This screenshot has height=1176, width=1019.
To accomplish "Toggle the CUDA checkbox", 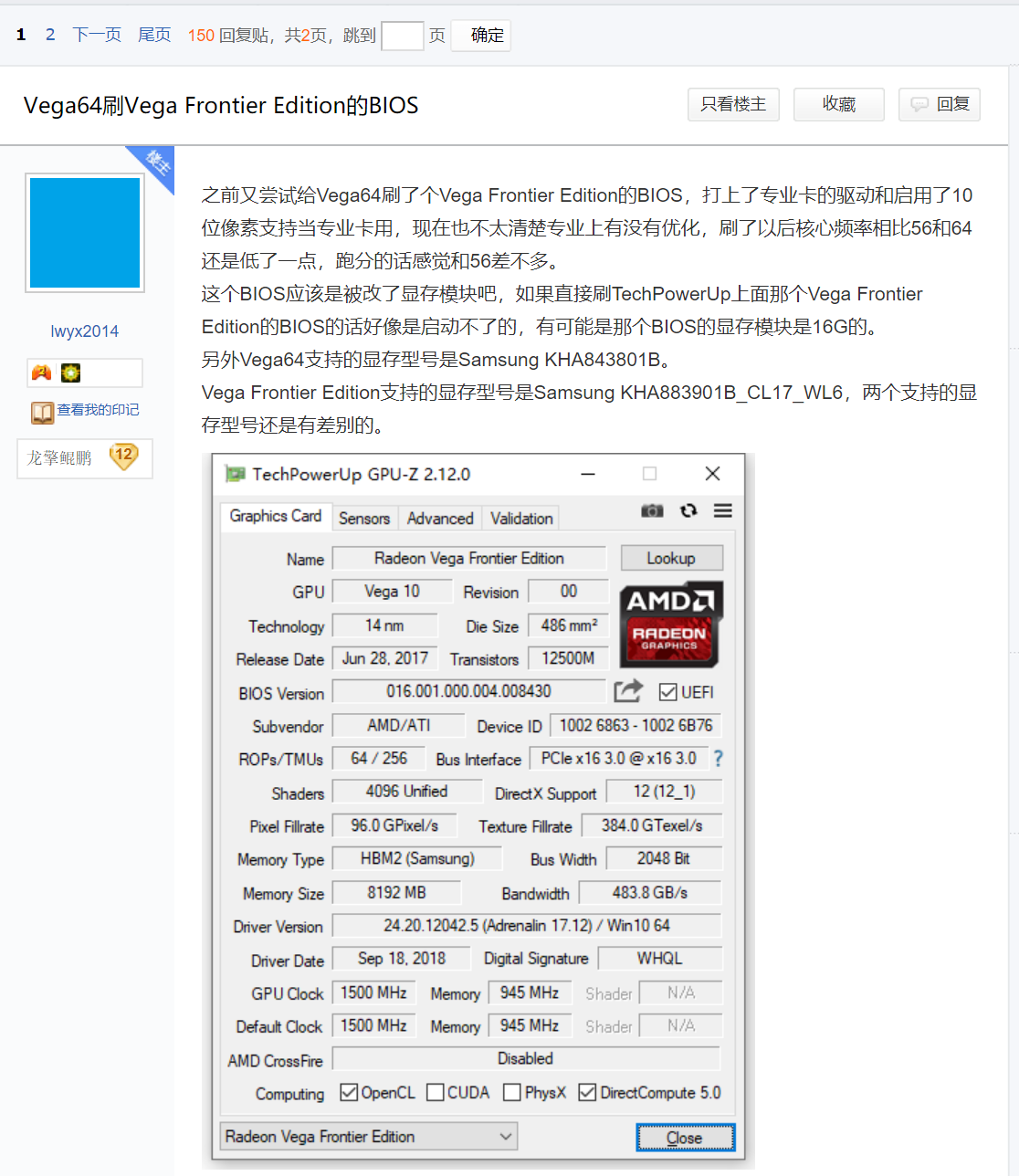I will tap(436, 1093).
